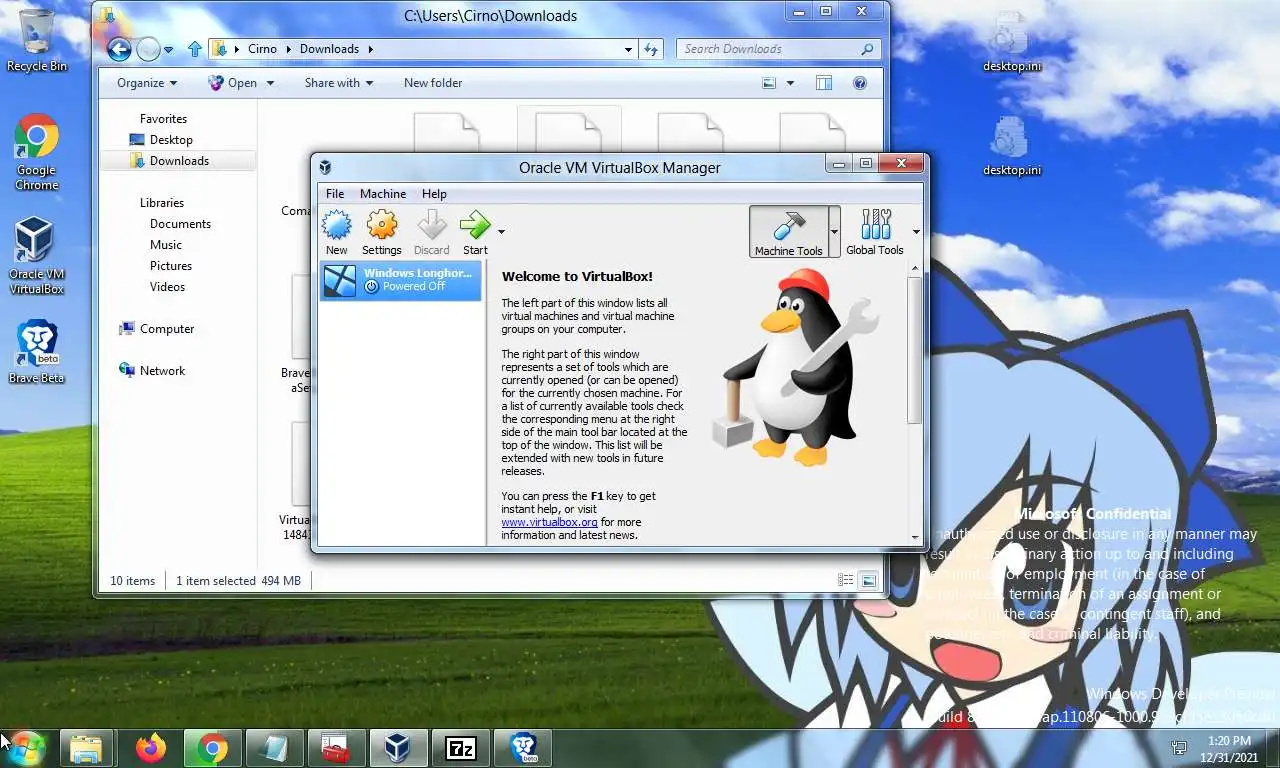Image resolution: width=1280 pixels, height=768 pixels.
Task: Select the Brave Beta desktop shortcut
Action: point(37,352)
